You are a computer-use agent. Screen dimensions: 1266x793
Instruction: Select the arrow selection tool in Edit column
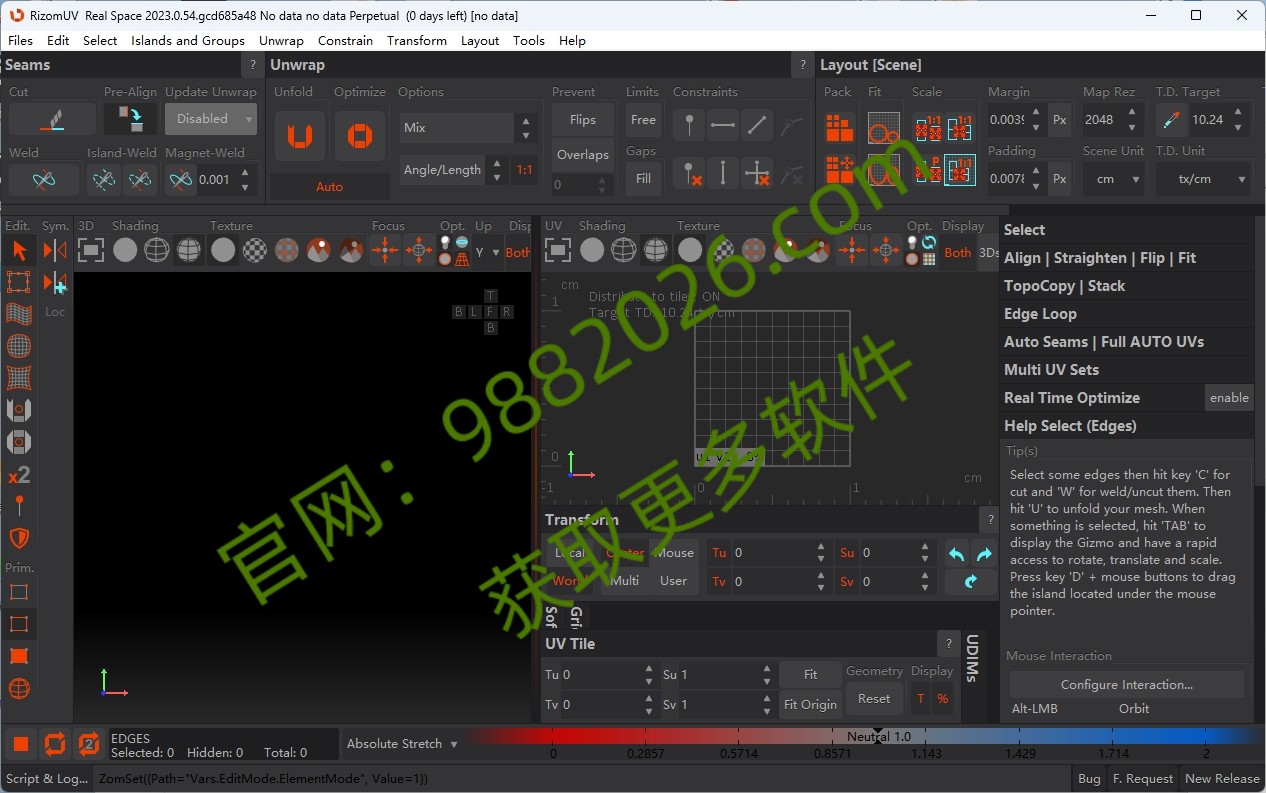(19, 250)
